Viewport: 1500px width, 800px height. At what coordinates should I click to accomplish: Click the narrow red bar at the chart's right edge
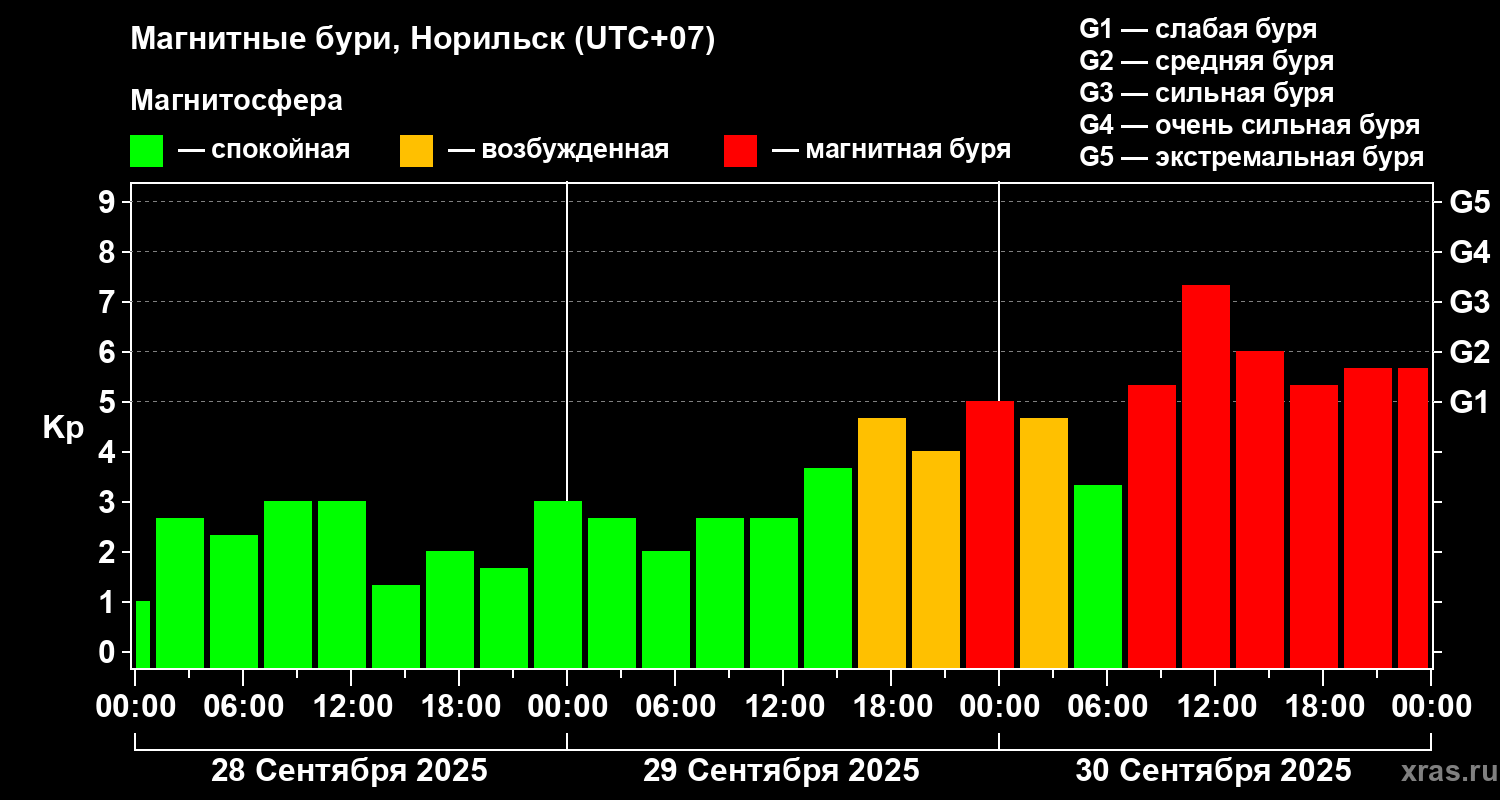coord(1413,518)
